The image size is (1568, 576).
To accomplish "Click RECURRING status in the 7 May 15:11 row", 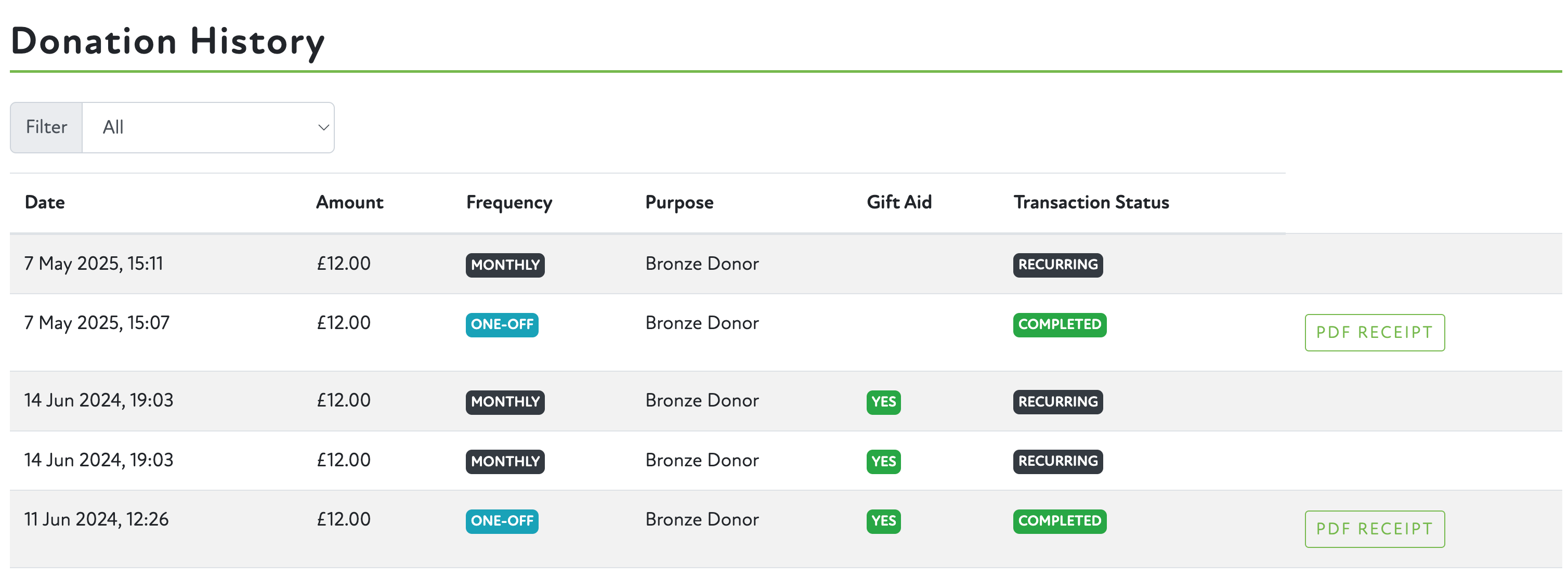I will (1057, 265).
